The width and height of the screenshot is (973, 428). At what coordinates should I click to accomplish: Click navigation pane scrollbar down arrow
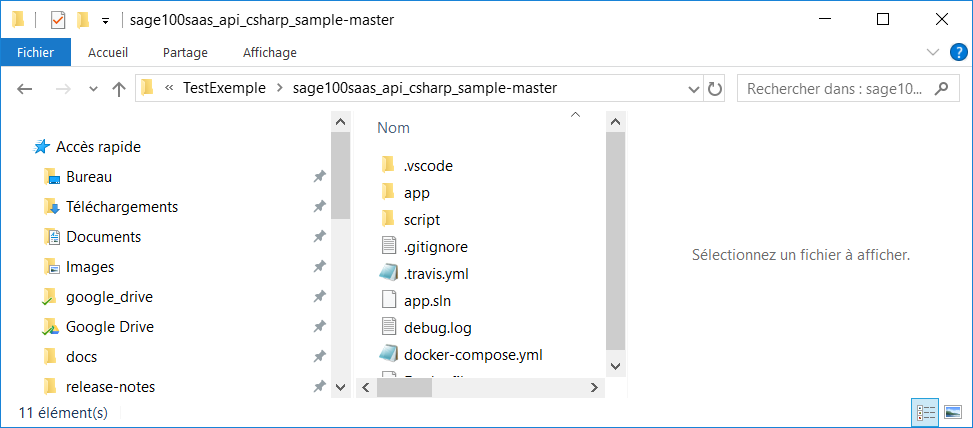pyautogui.click(x=340, y=387)
